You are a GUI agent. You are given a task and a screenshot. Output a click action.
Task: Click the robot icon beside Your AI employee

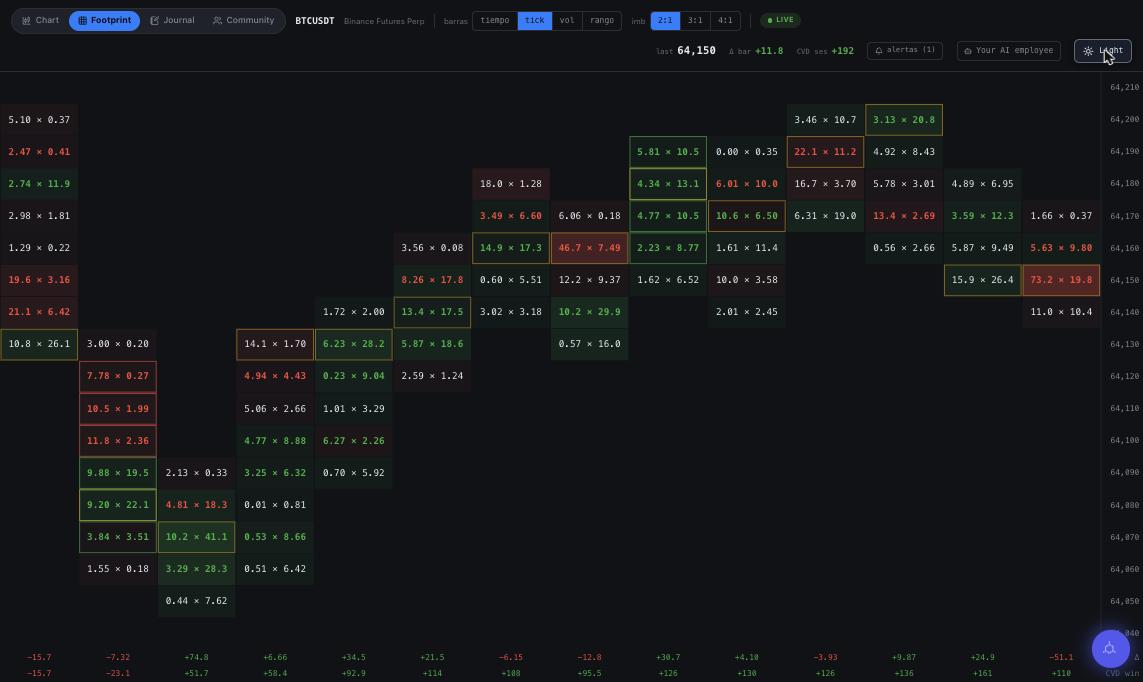coord(967,51)
